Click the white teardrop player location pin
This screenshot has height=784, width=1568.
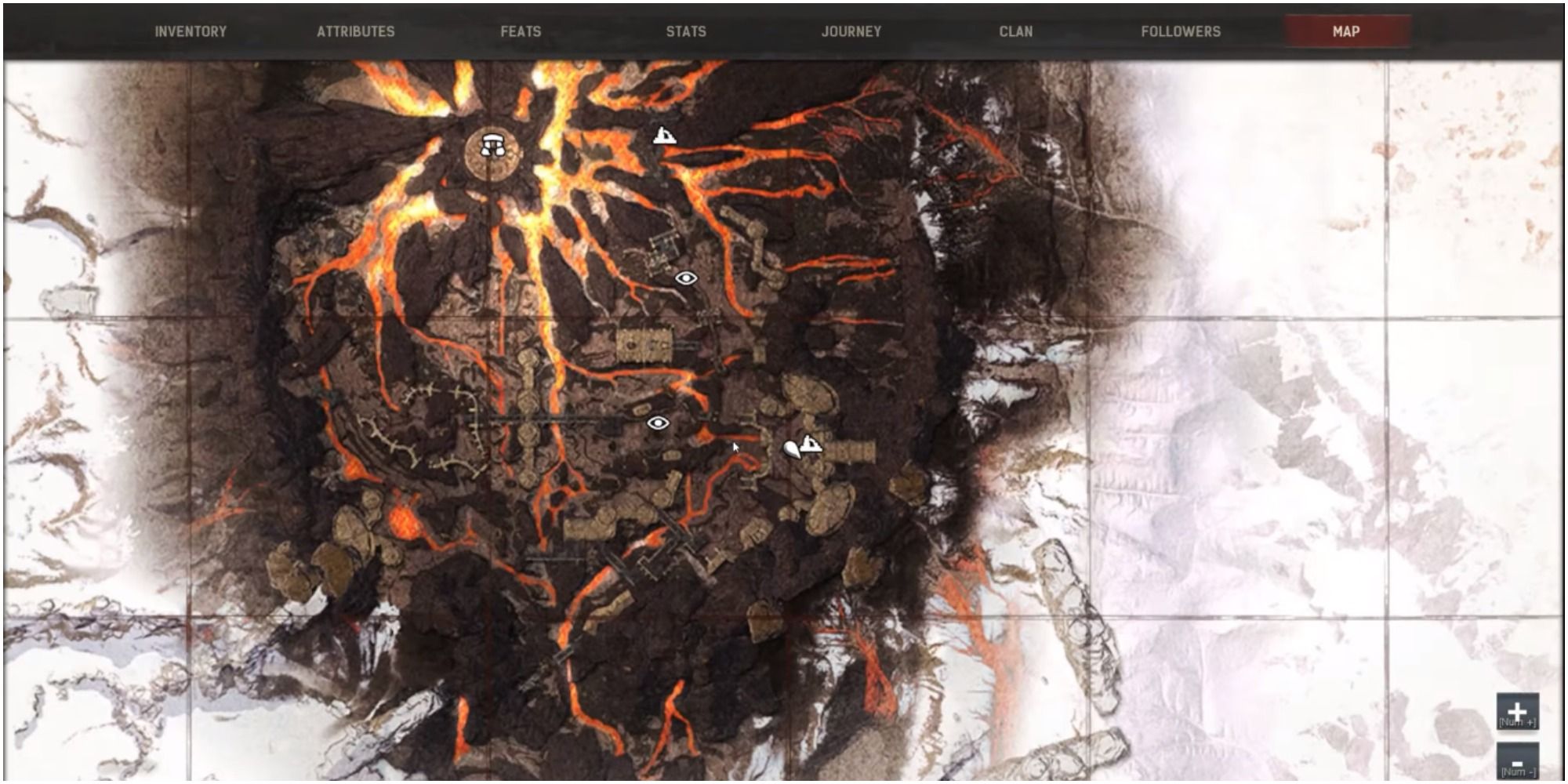coord(791,449)
